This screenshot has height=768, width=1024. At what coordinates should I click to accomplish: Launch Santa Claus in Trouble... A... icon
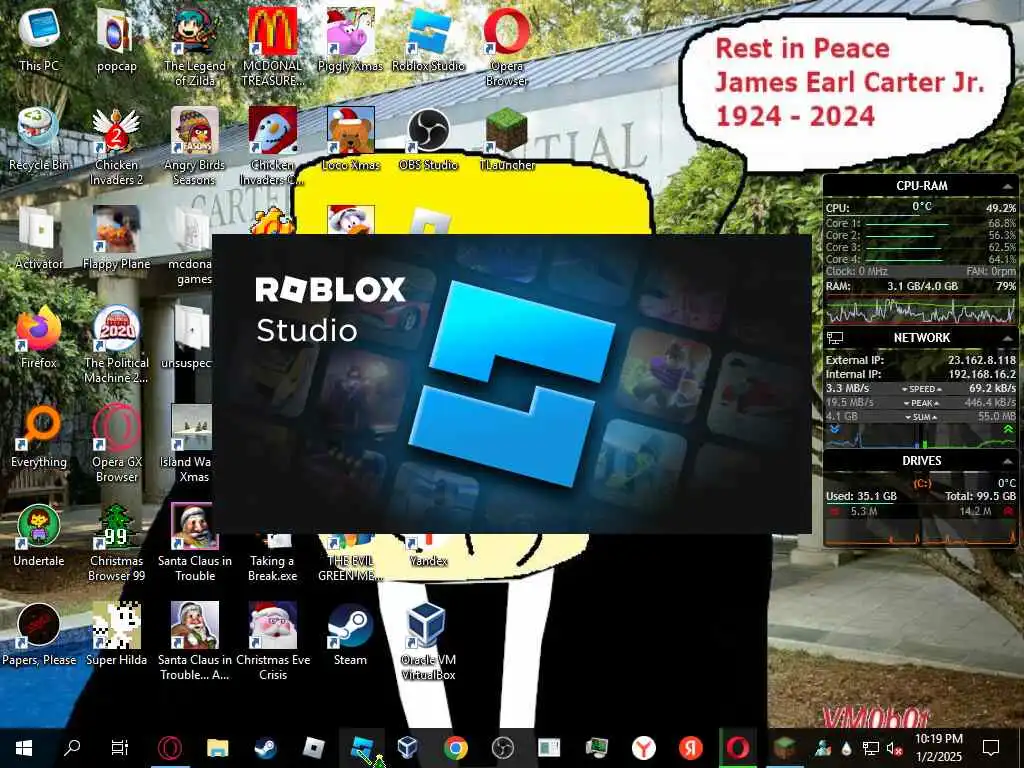coord(195,641)
